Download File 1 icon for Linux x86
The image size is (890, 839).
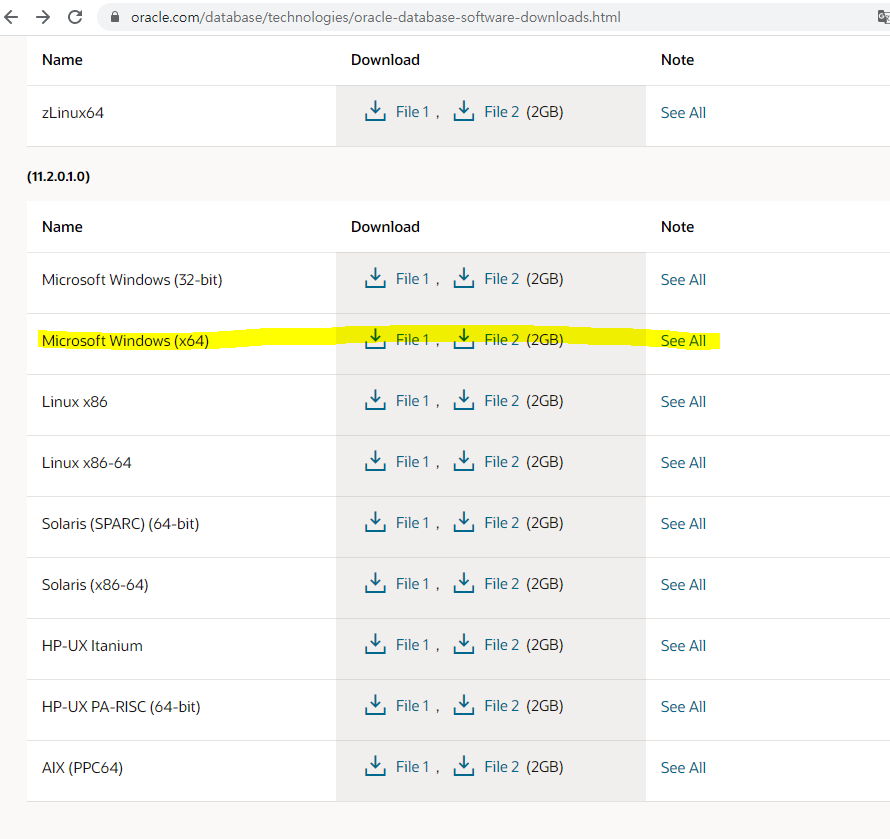375,400
